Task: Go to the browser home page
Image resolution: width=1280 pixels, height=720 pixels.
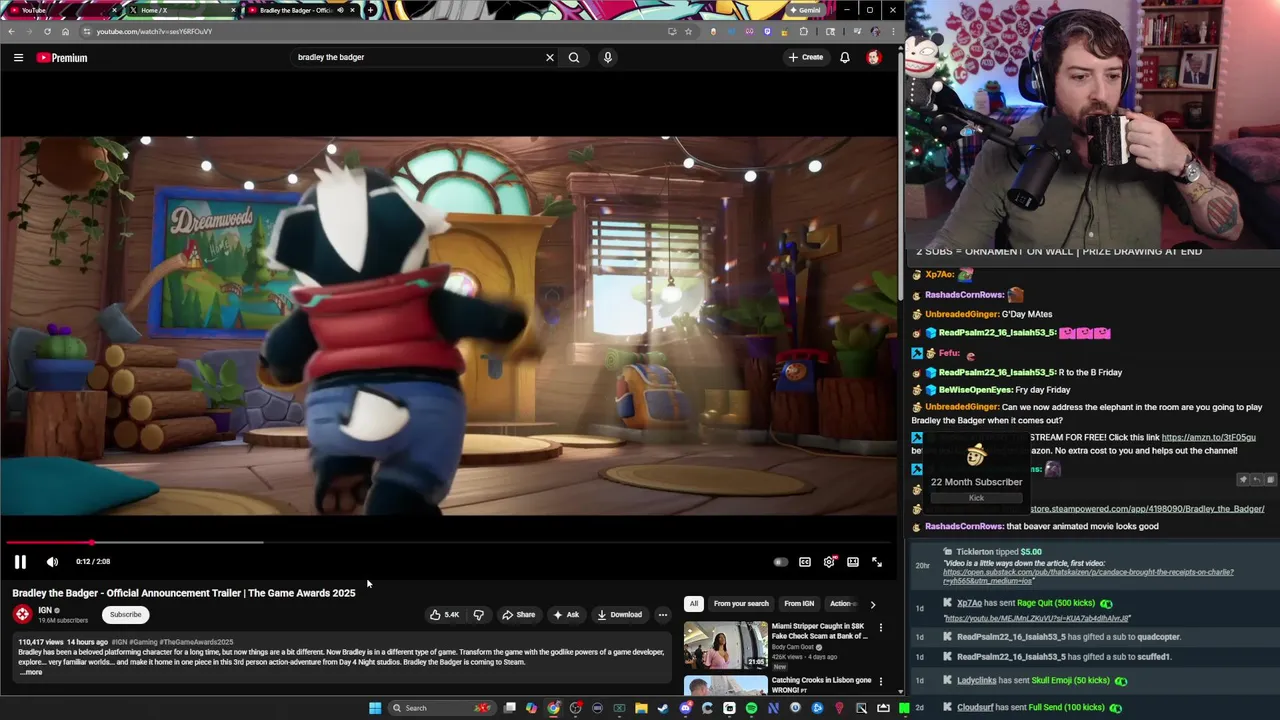Action: (x=65, y=31)
